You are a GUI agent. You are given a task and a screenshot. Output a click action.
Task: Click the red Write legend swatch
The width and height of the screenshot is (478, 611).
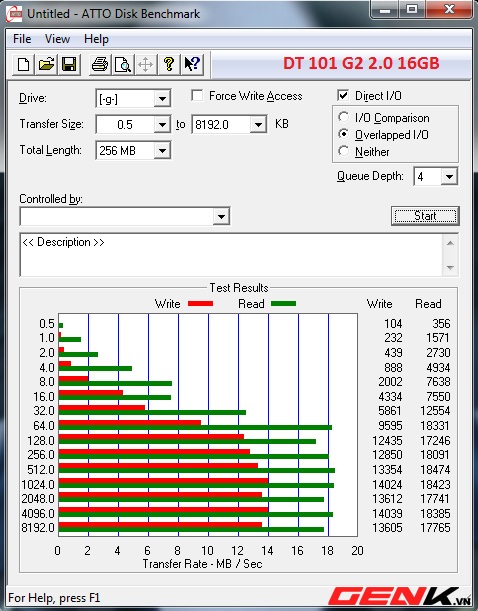tap(200, 304)
